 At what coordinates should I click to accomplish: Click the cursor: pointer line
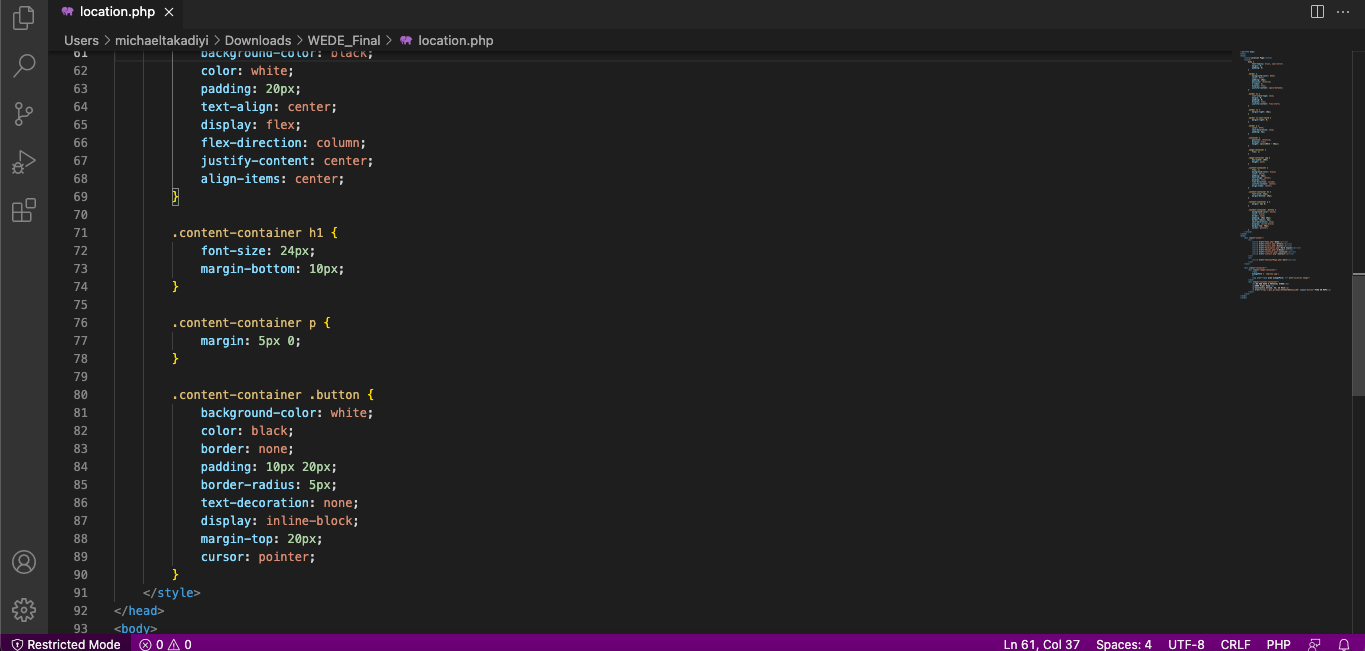[x=258, y=556]
